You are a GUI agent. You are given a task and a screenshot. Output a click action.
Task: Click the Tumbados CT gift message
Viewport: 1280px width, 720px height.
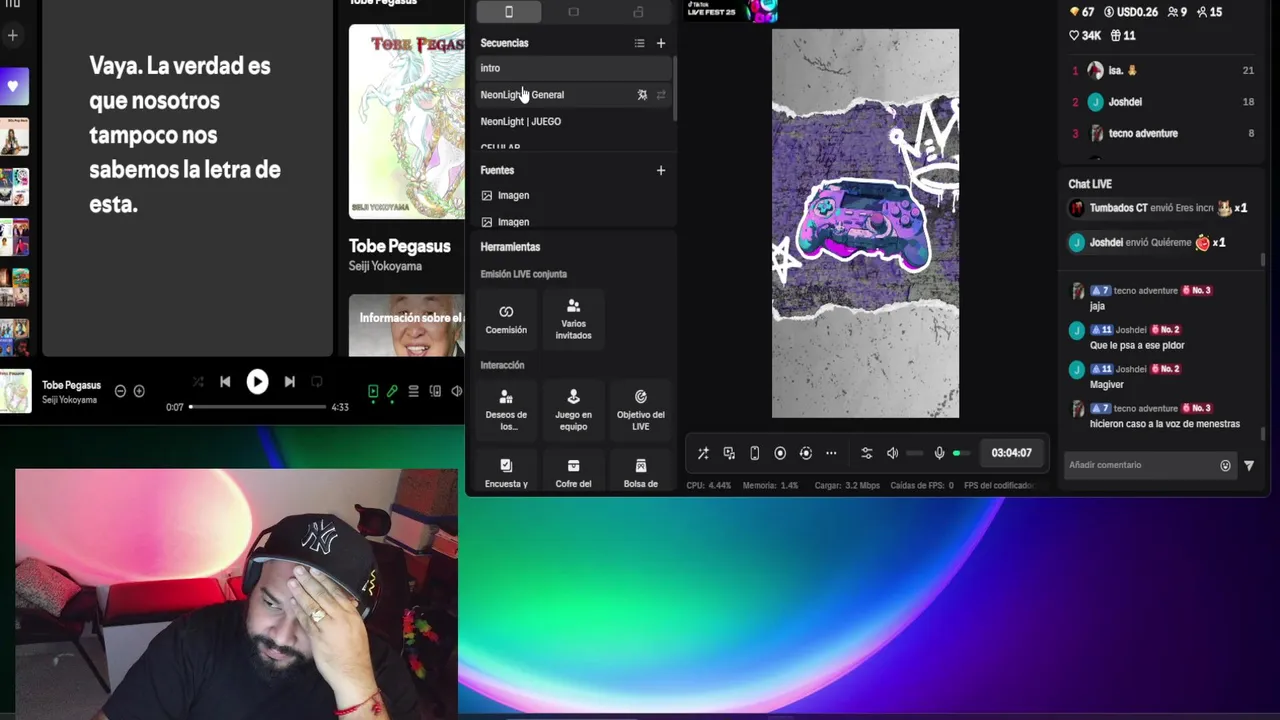tap(1158, 208)
